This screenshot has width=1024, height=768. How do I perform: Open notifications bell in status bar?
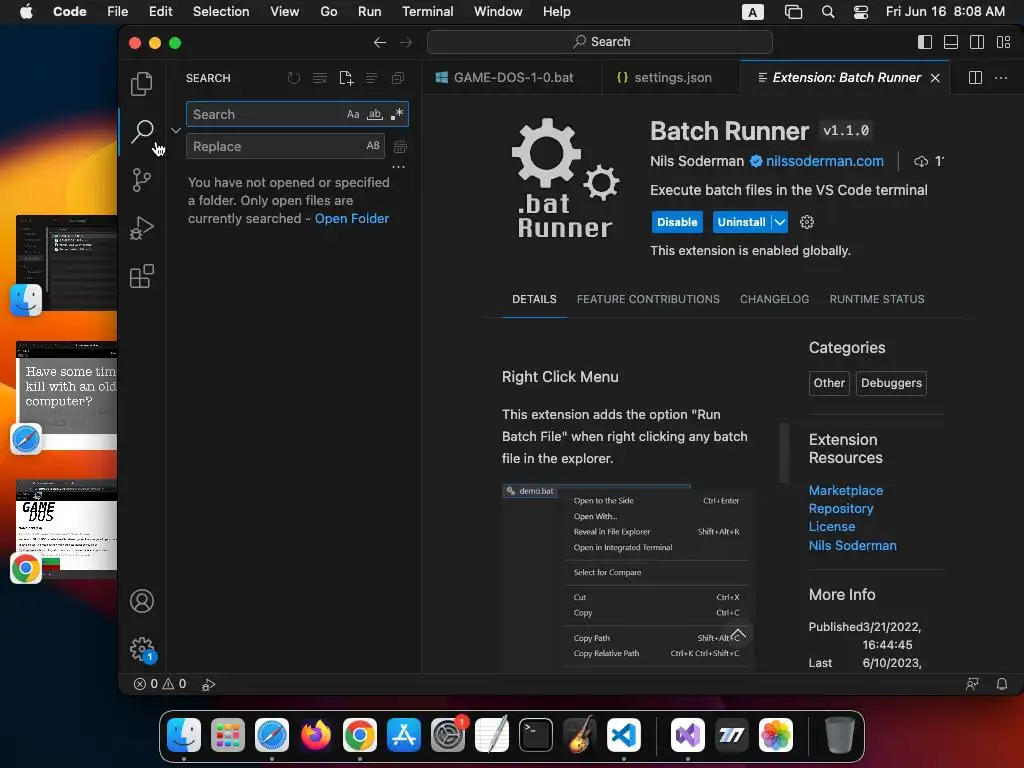coord(1001,684)
